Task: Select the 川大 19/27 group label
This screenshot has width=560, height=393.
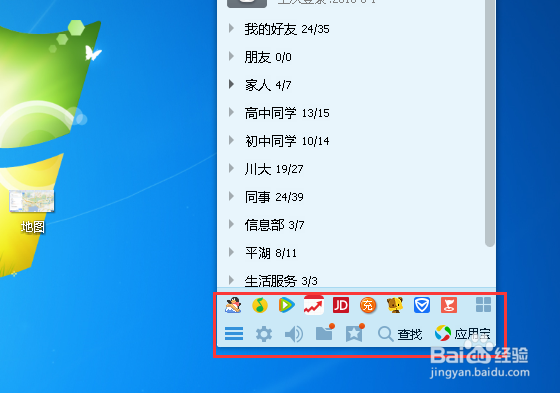Action: (x=274, y=169)
